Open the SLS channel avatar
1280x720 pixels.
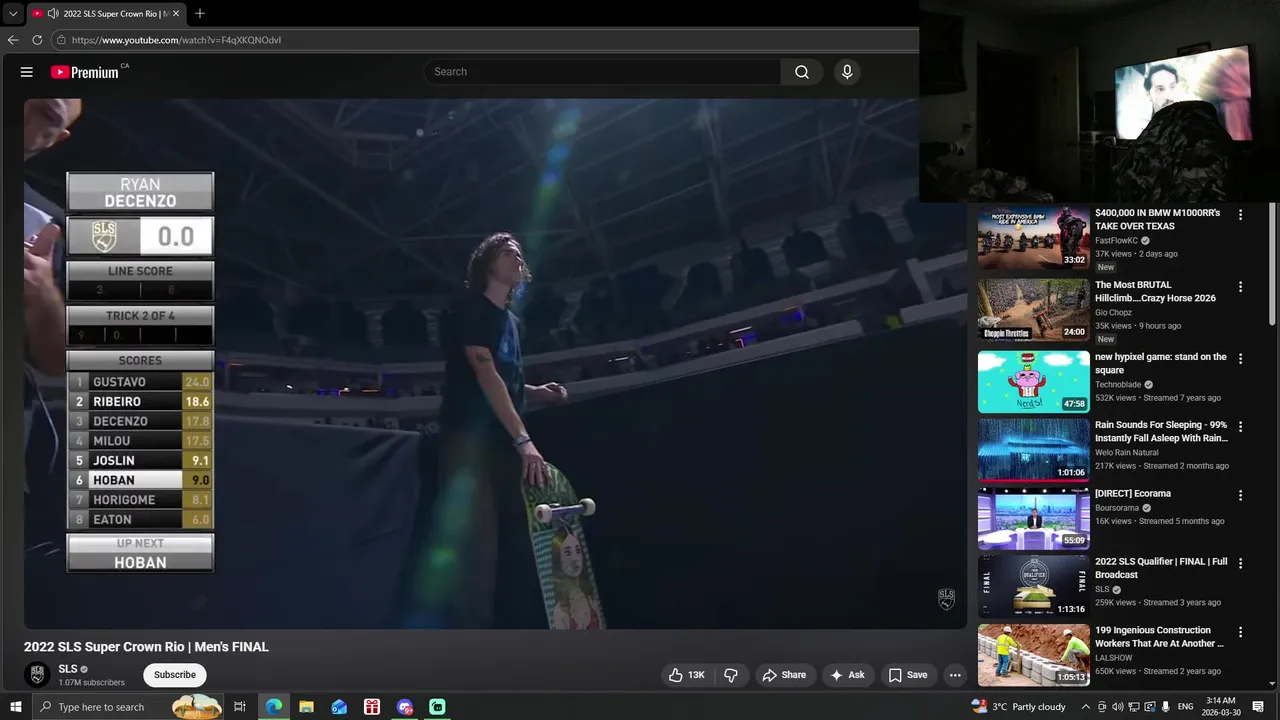point(37,675)
